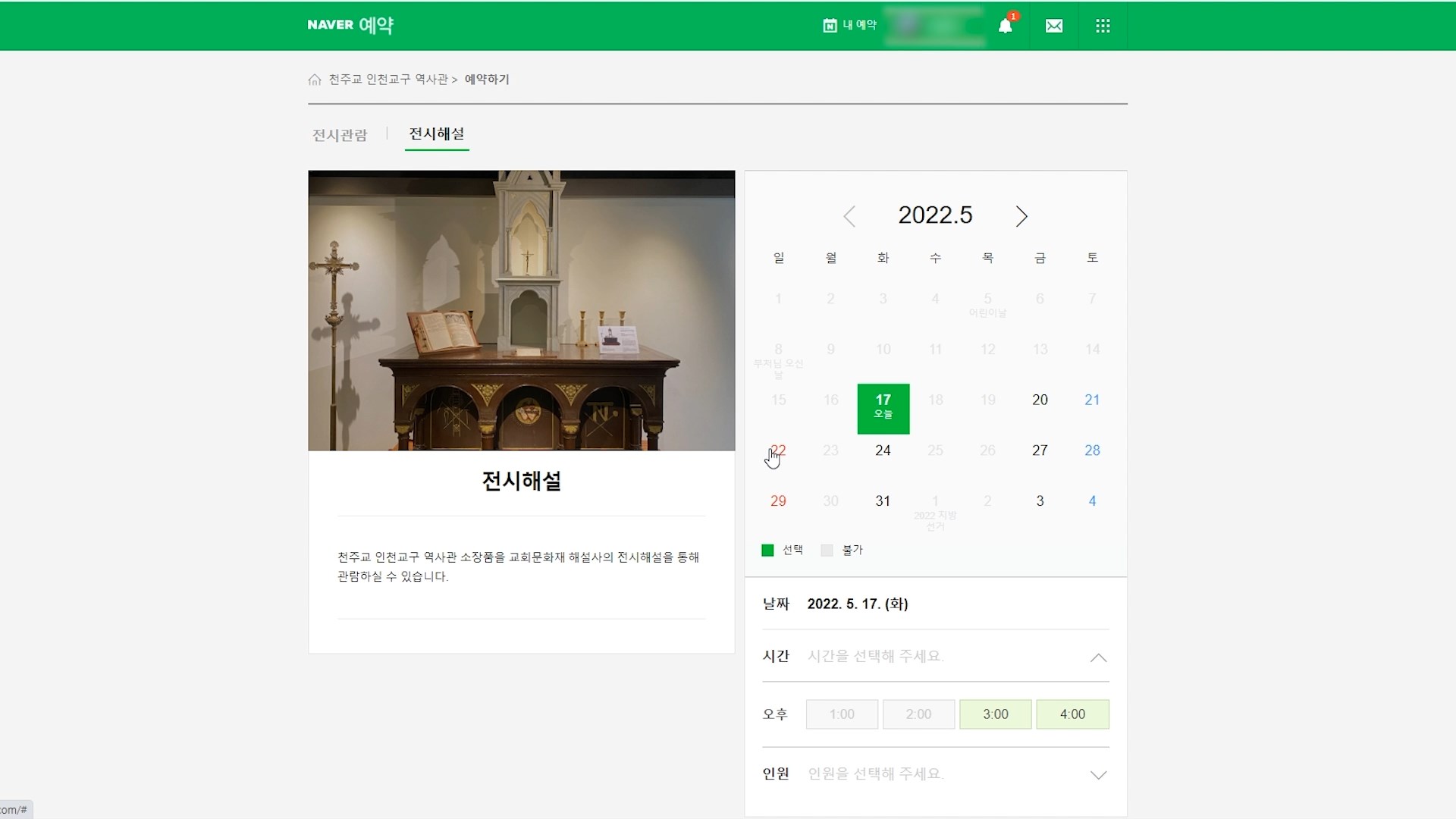Click the green 선택 legend swatch
Image resolution: width=1456 pixels, height=819 pixels.
[x=767, y=551]
